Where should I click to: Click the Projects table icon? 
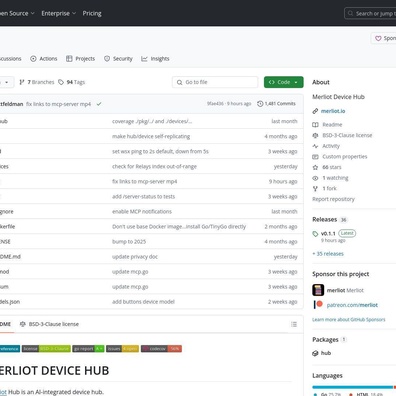[69, 59]
